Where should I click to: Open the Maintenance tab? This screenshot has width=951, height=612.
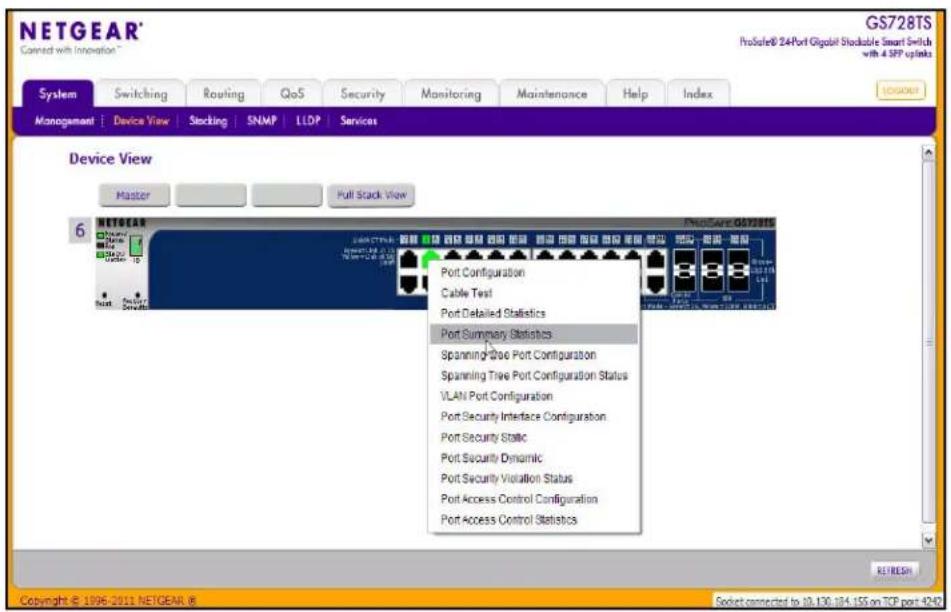[x=552, y=94]
